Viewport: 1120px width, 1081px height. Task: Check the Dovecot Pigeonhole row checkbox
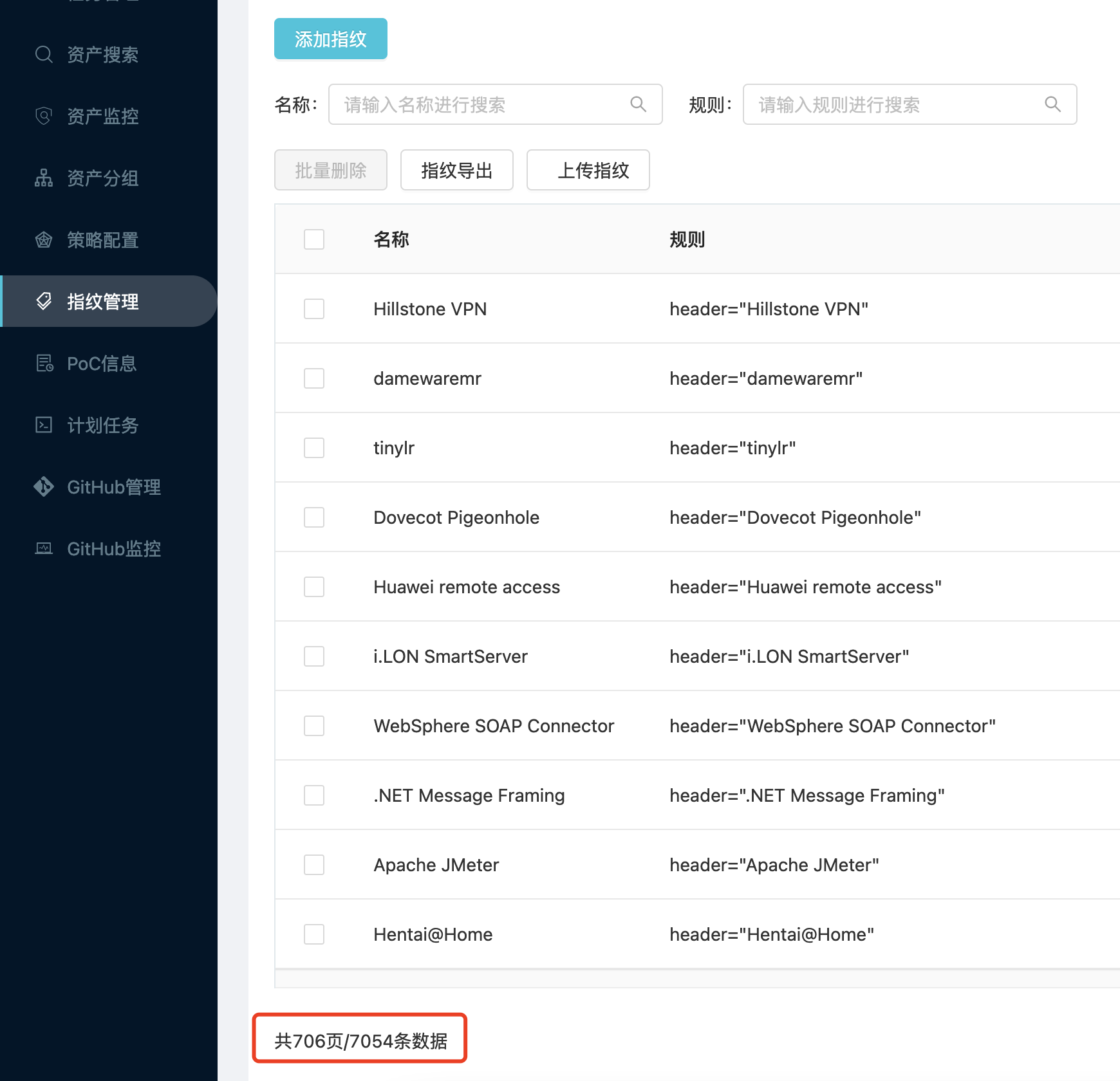pos(314,517)
